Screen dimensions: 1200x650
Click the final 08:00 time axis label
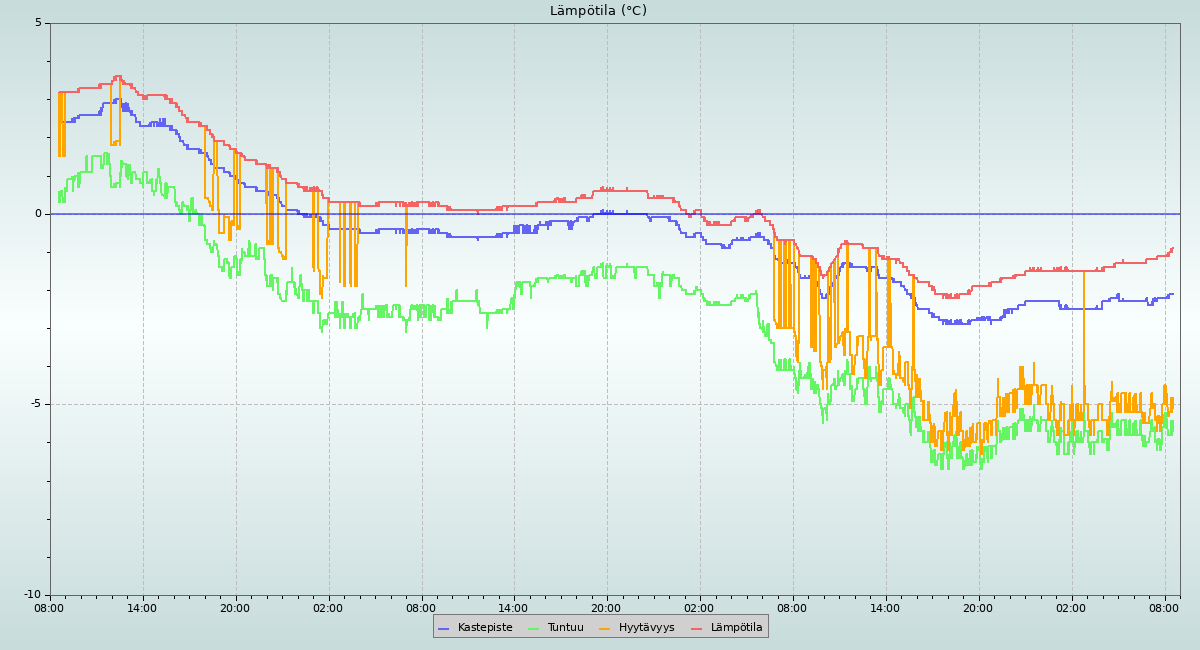click(1165, 607)
